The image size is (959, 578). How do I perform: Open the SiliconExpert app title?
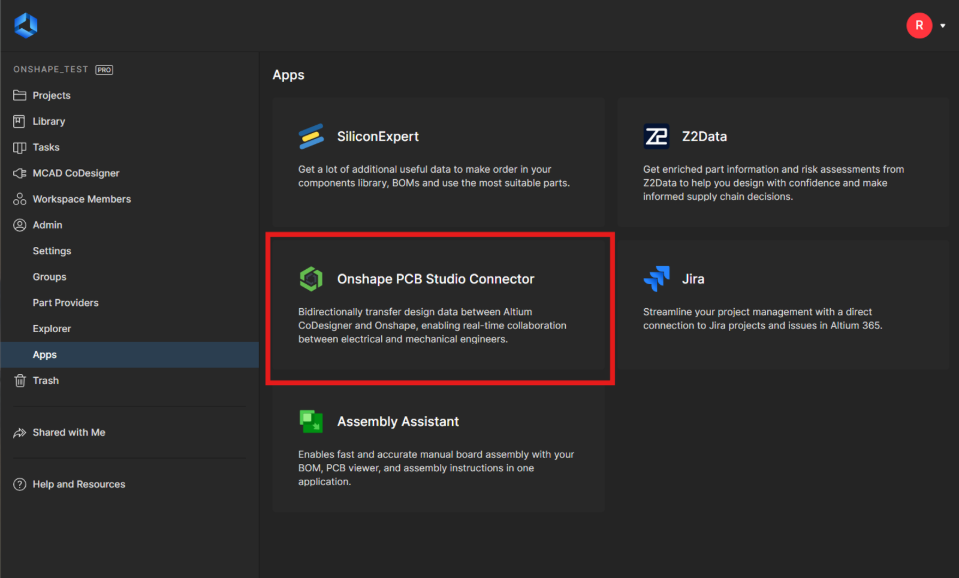point(378,136)
